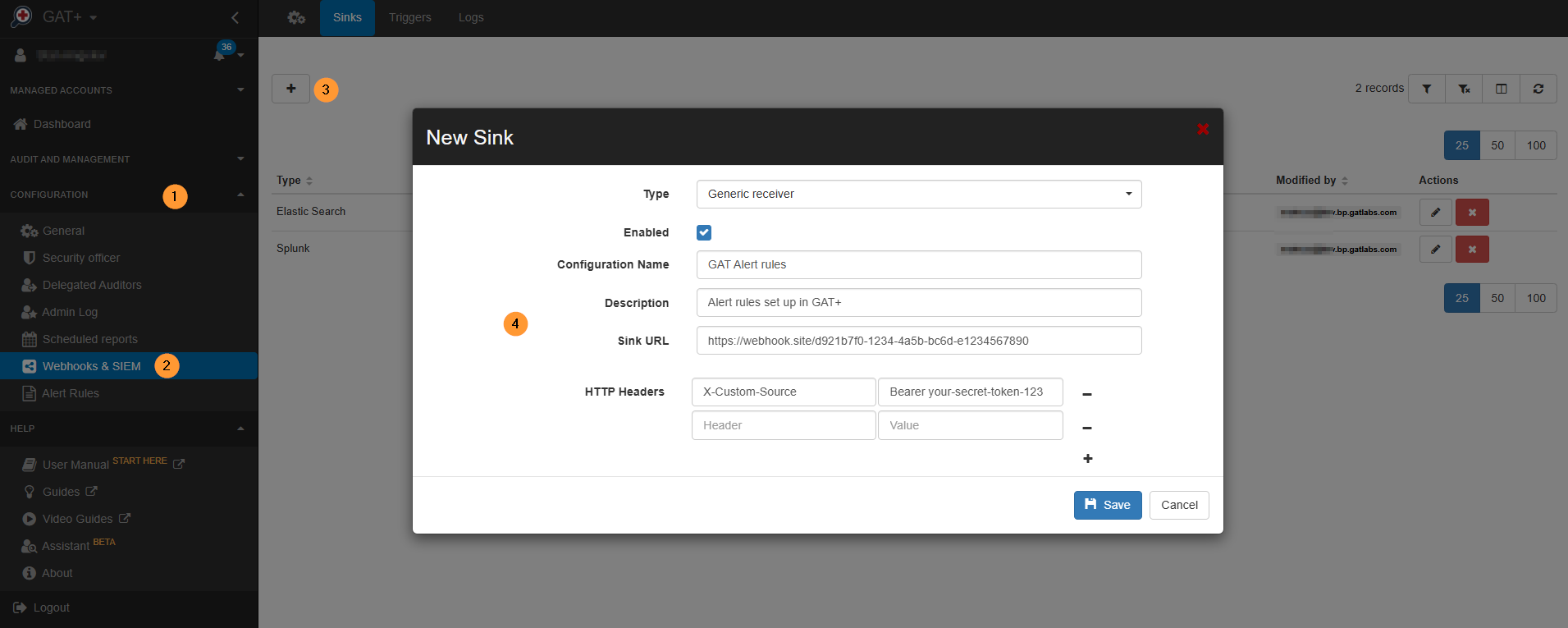Click the Configuration Name field
Viewport: 1568px width, 628px height.
click(919, 264)
